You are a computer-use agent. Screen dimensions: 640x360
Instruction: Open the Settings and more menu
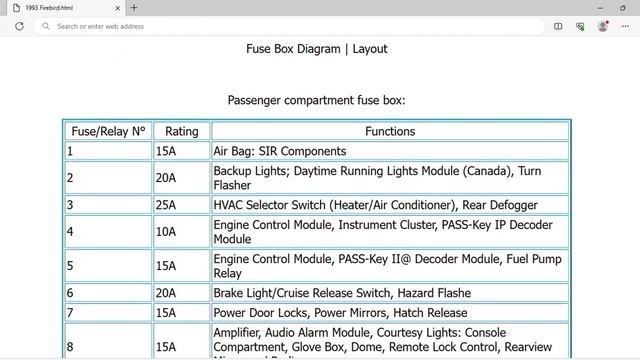tap(625, 26)
